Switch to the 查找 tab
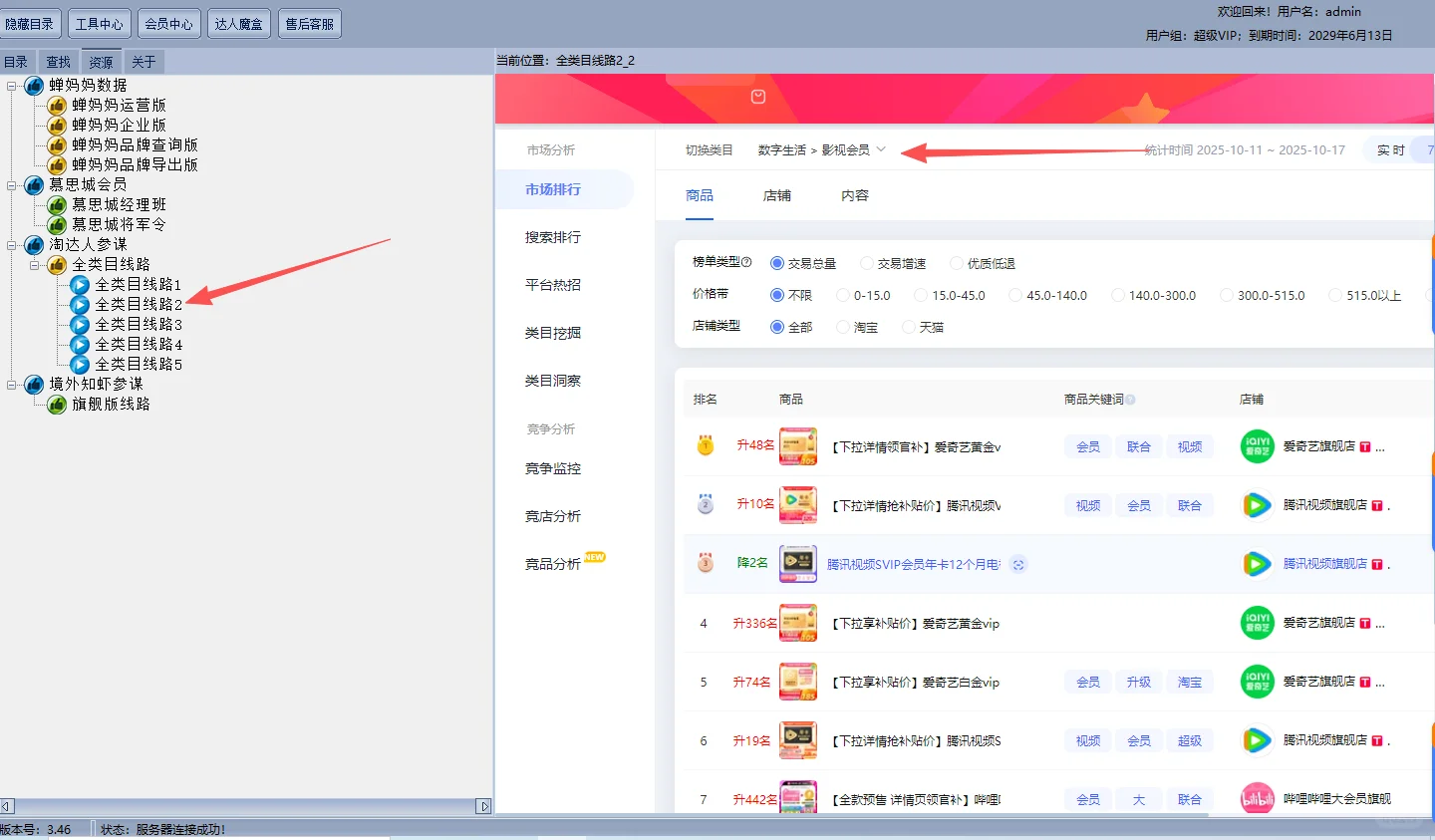1435x840 pixels. click(59, 62)
